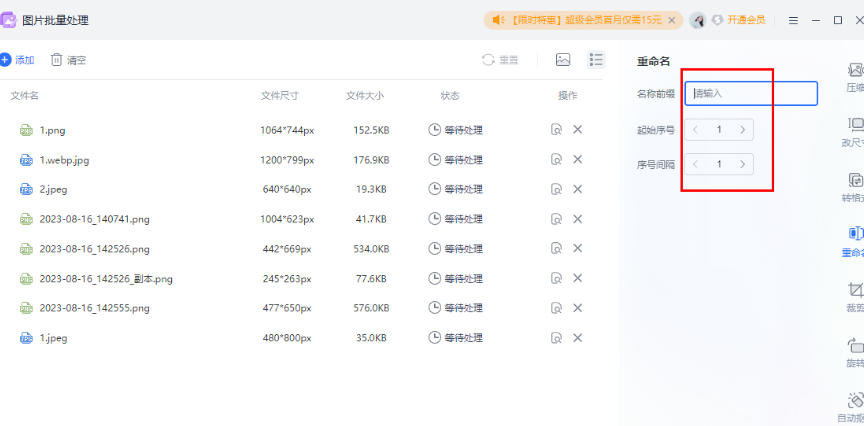Click 清空 to clear the file list
864x426 pixels.
68,60
